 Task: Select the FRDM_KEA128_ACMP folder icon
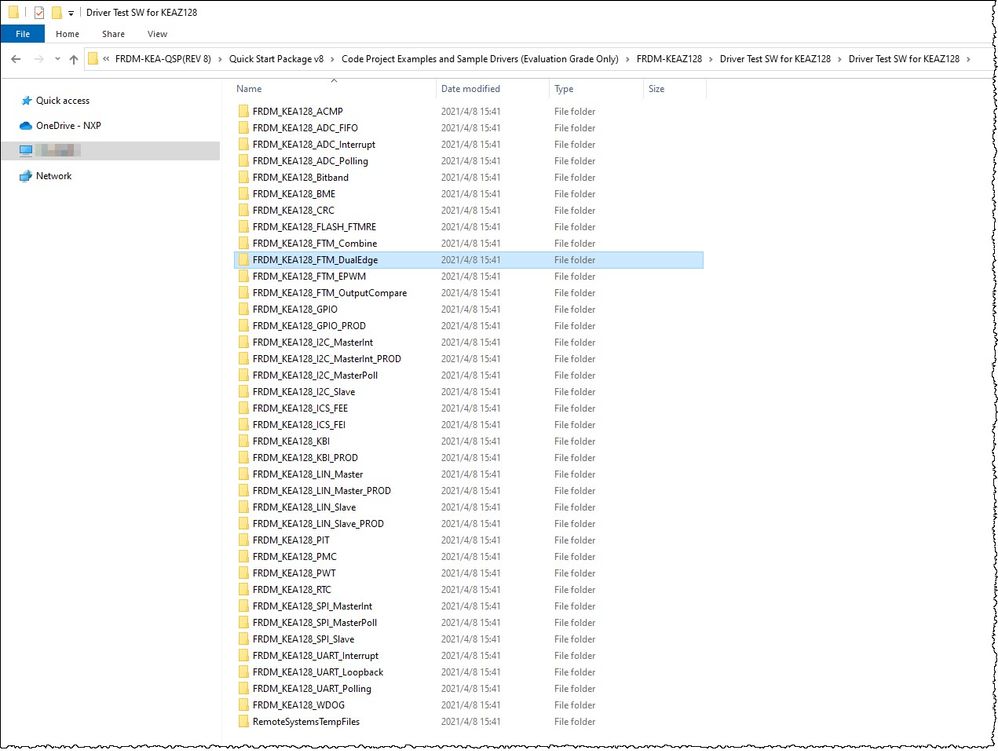(x=244, y=111)
